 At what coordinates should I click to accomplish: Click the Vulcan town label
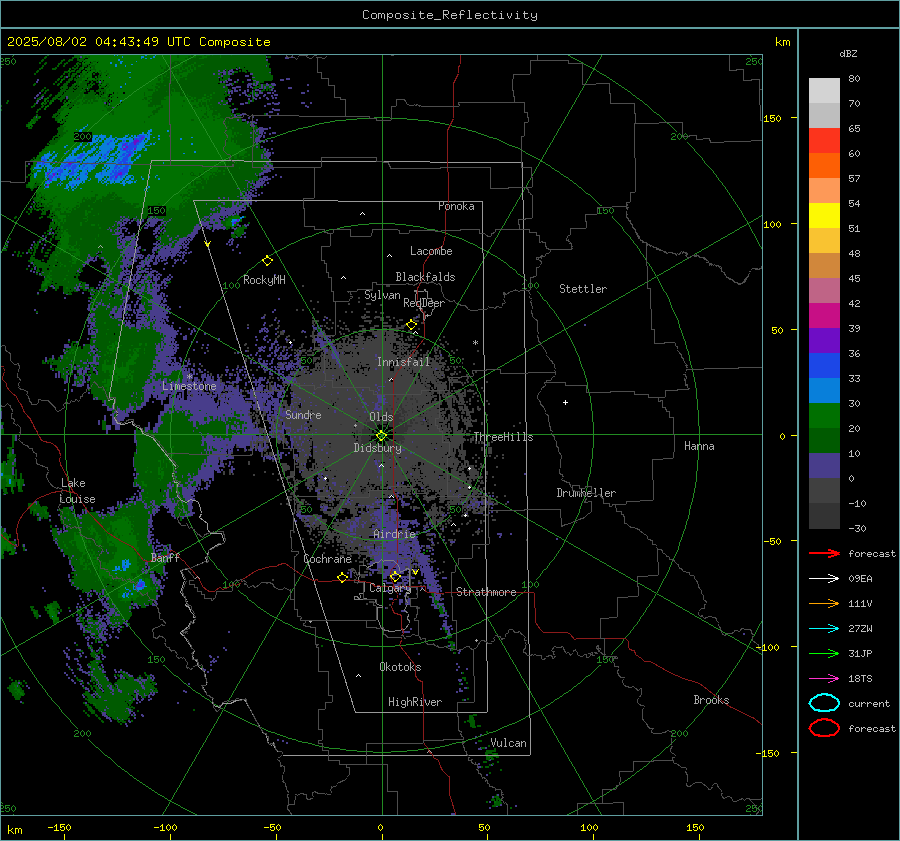point(508,743)
